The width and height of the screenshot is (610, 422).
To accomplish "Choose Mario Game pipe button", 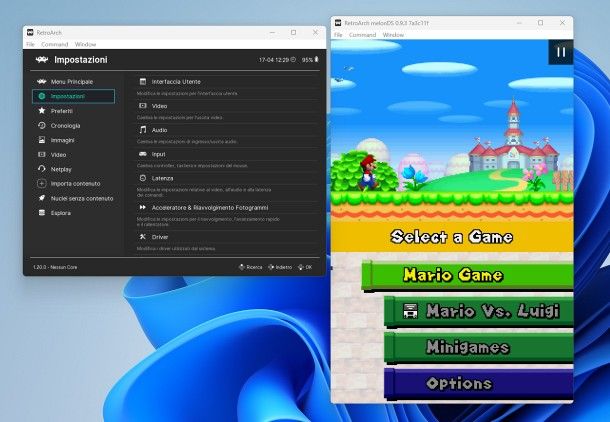I will (x=467, y=275).
